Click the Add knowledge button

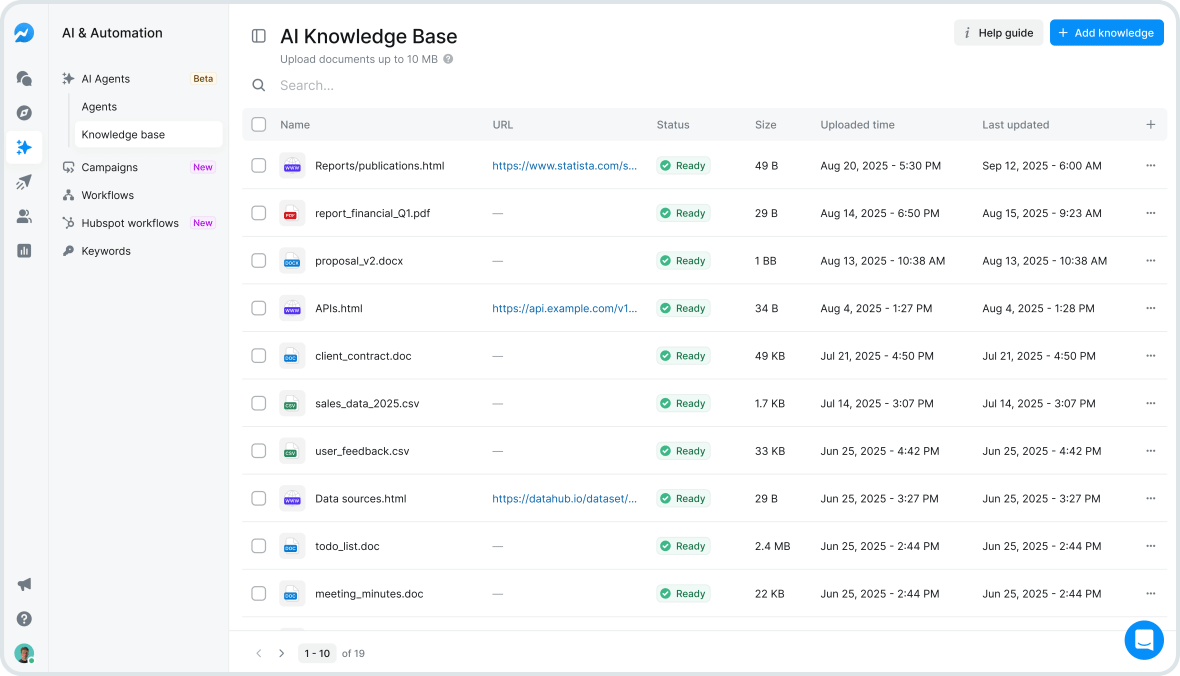coord(1106,32)
